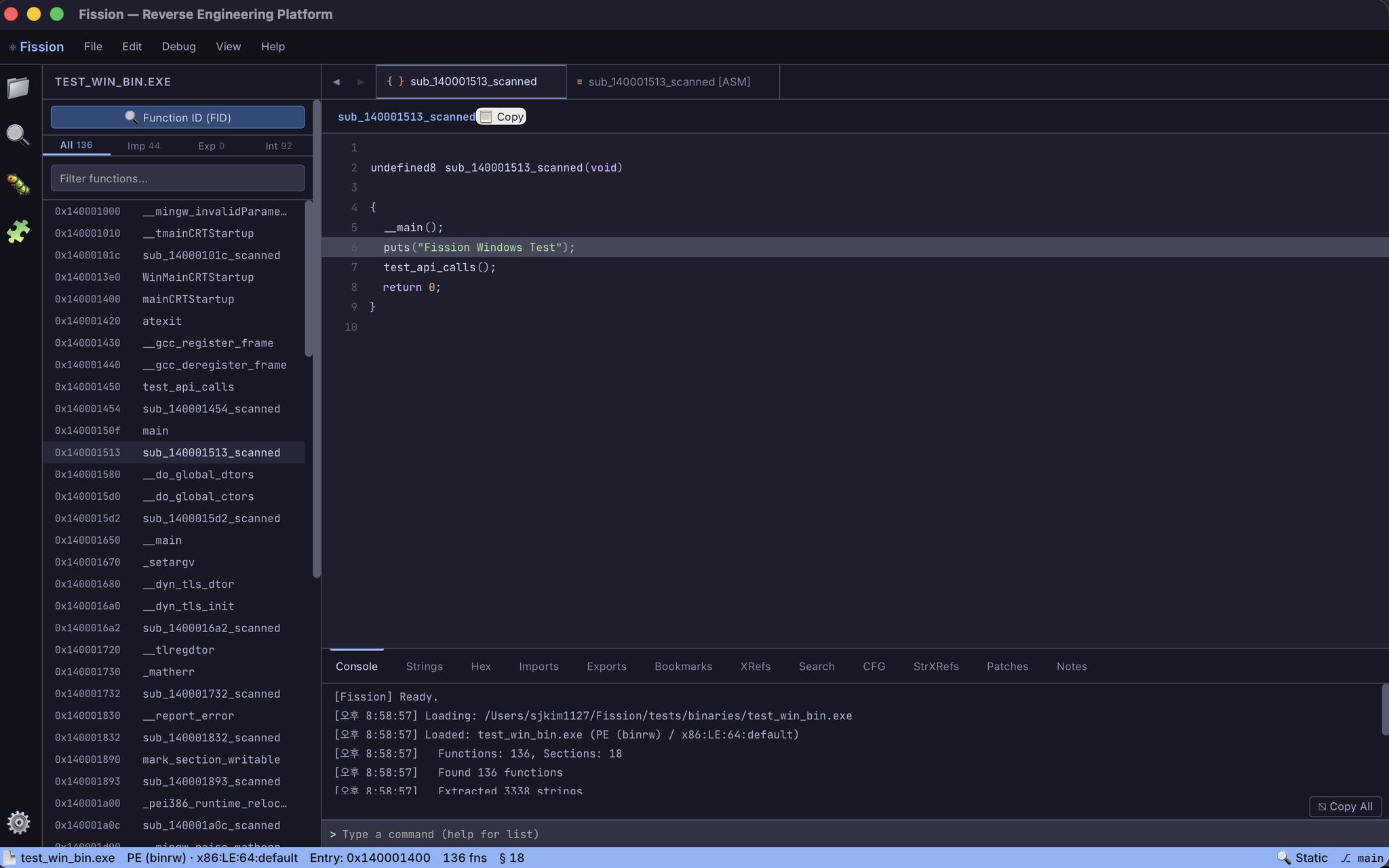Viewport: 1389px width, 868px height.
Task: Switch to the sub_140001513_scanned [ASM] tab
Action: tap(673, 82)
